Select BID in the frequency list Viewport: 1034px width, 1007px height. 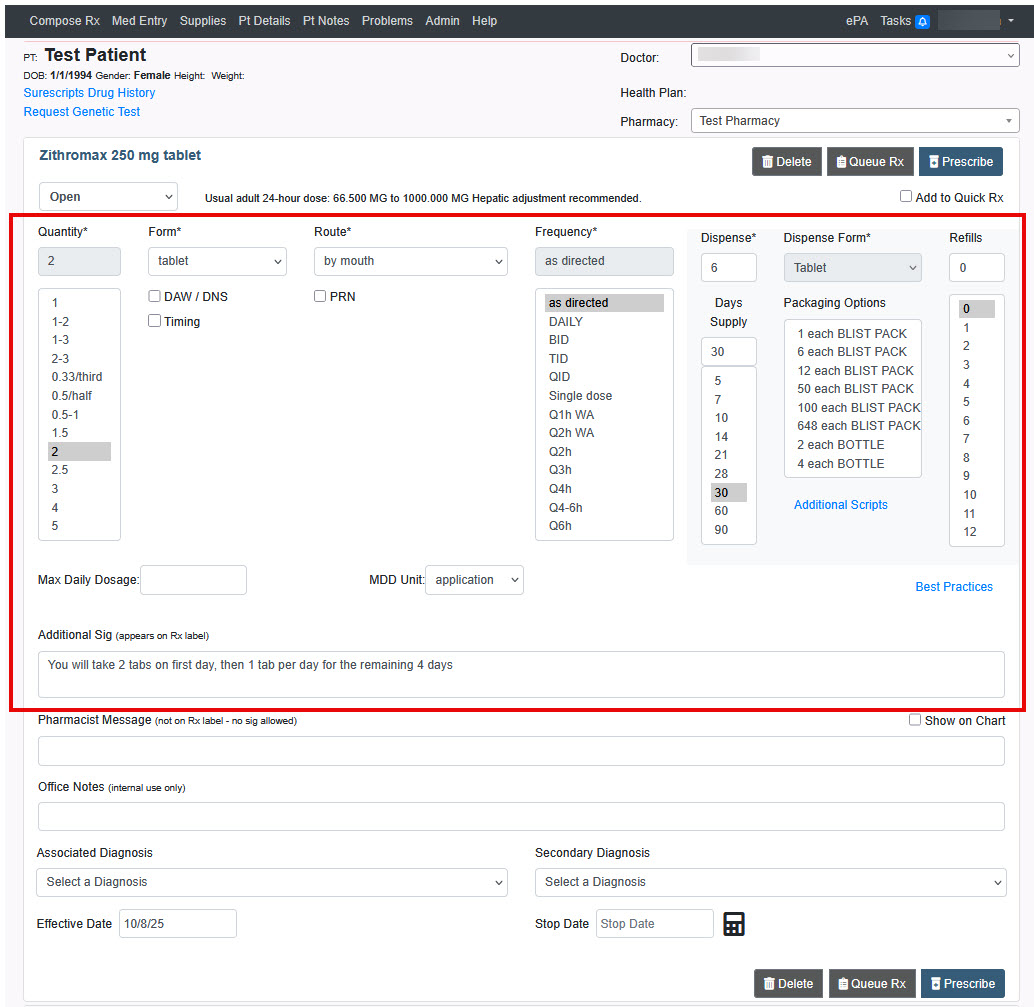[559, 340]
